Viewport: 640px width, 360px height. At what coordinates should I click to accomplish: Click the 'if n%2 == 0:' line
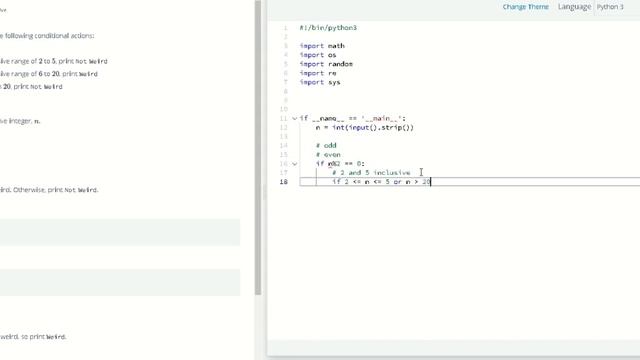[340, 164]
